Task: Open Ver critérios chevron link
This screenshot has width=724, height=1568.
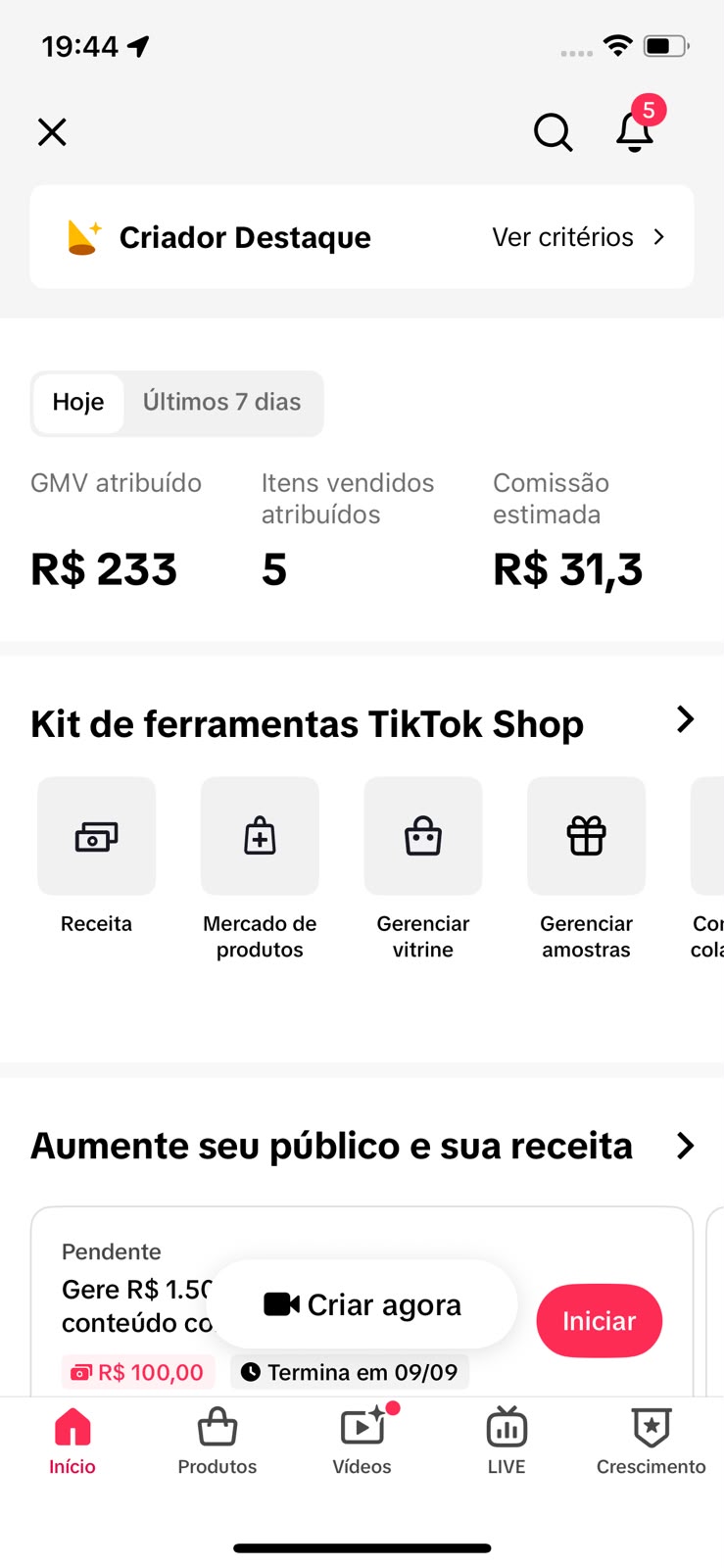Action: click(x=579, y=237)
